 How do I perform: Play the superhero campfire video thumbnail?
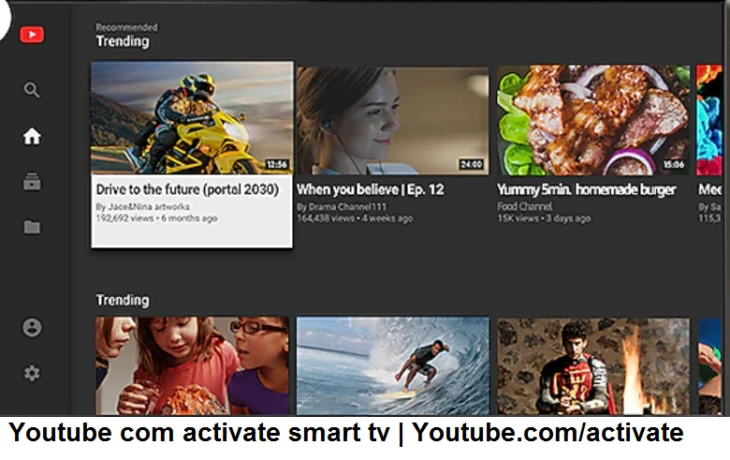tap(593, 365)
